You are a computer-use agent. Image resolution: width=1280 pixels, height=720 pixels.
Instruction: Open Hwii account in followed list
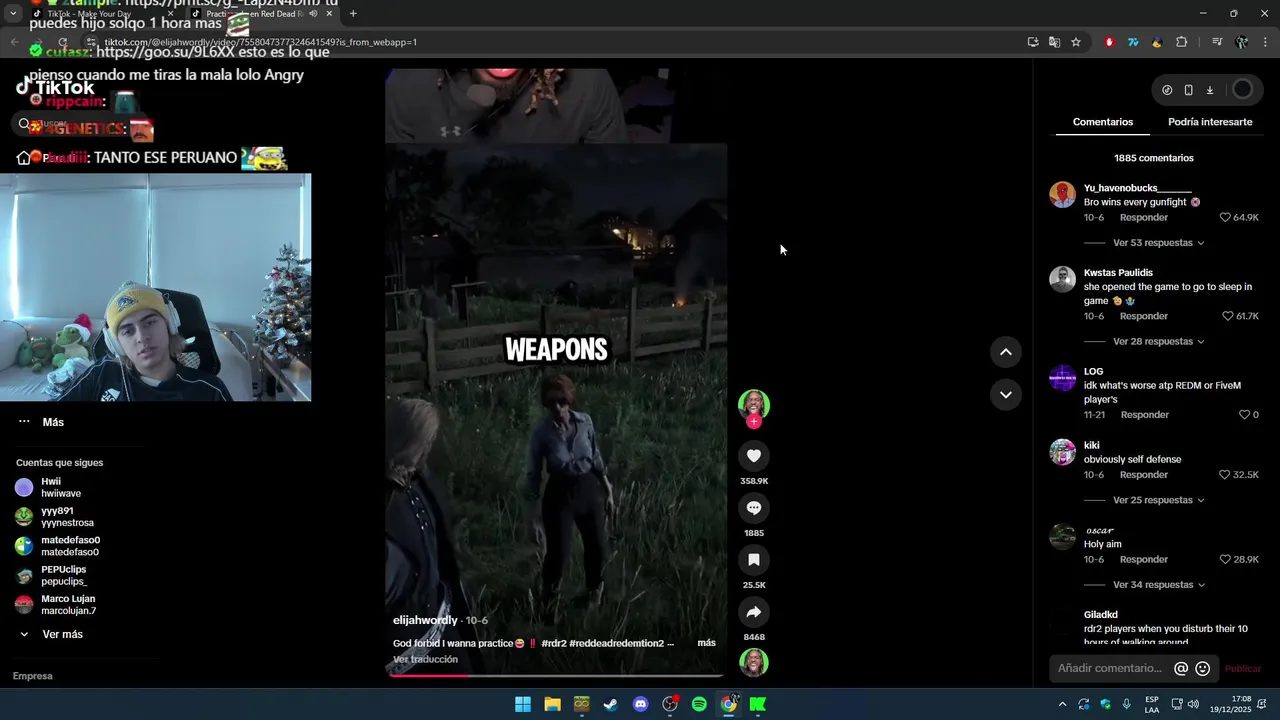(62, 487)
